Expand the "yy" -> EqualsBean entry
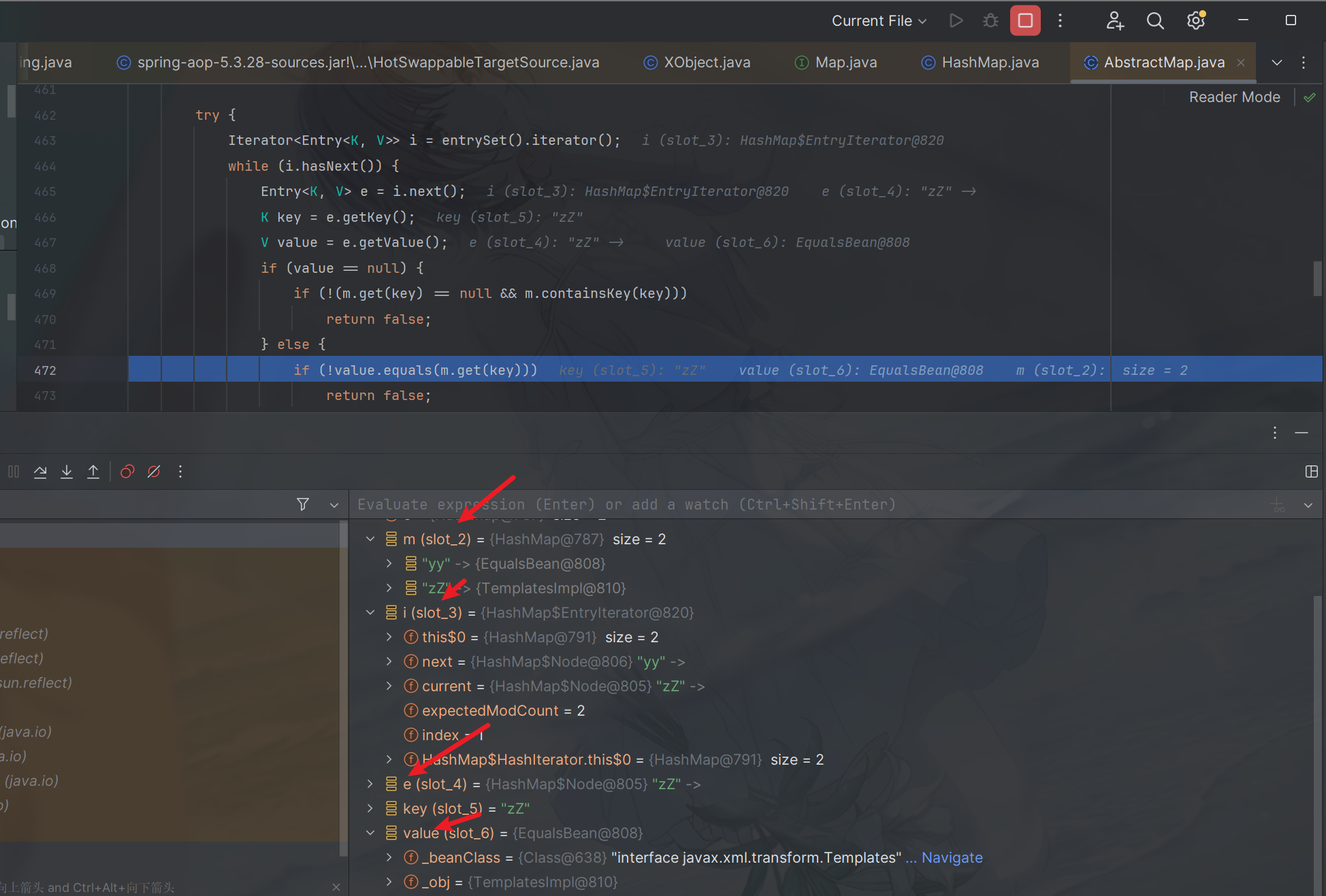This screenshot has width=1326, height=896. click(x=389, y=563)
